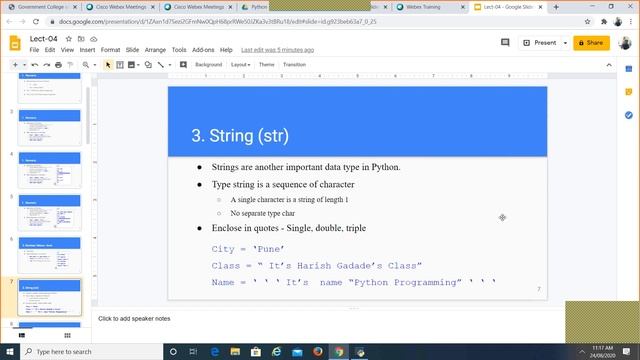The width and height of the screenshot is (640, 360).
Task: Select slide 3 thumbnail
Action: coord(49,127)
